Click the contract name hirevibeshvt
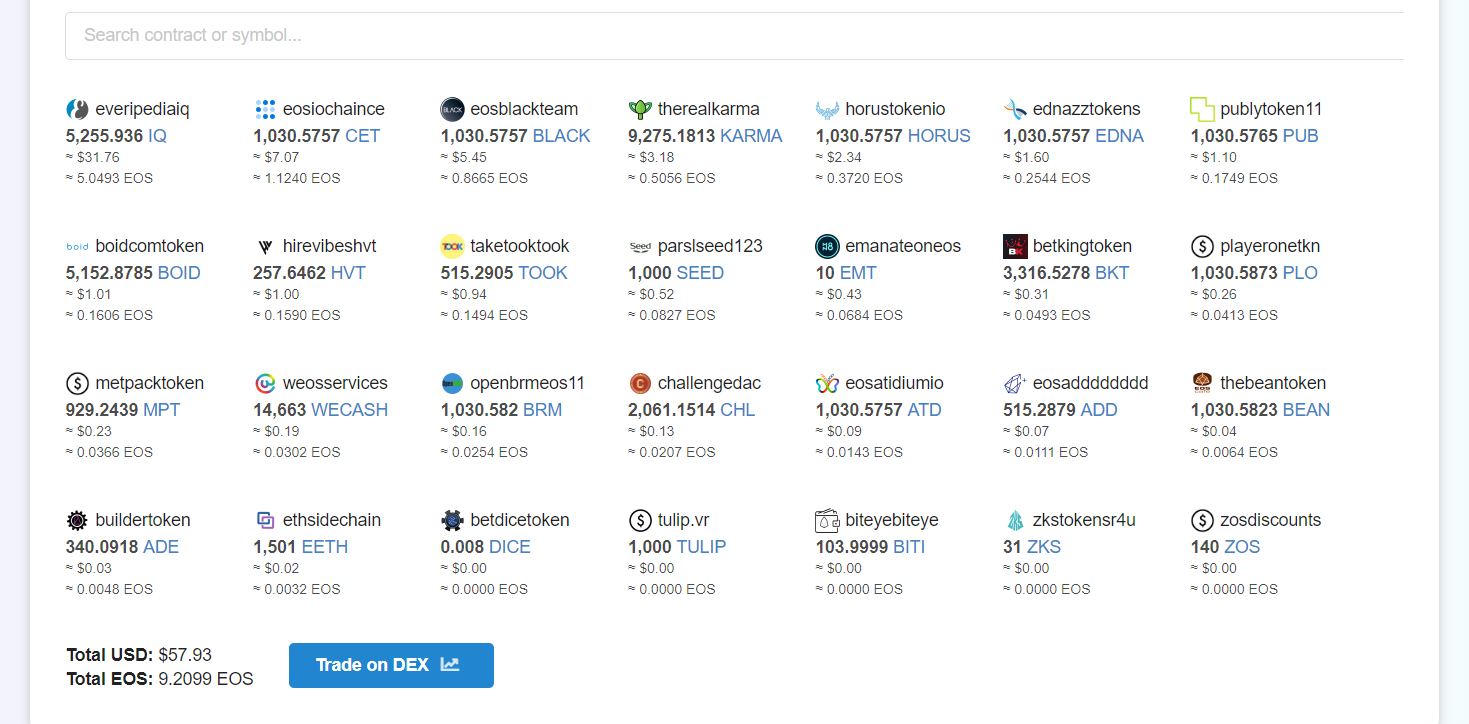 [330, 246]
